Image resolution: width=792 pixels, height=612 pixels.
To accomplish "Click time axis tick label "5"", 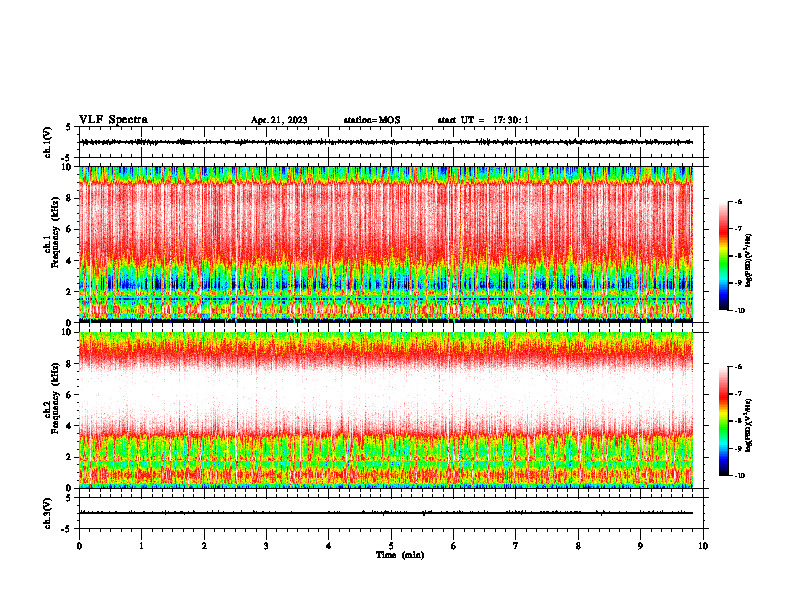I will 391,546.
